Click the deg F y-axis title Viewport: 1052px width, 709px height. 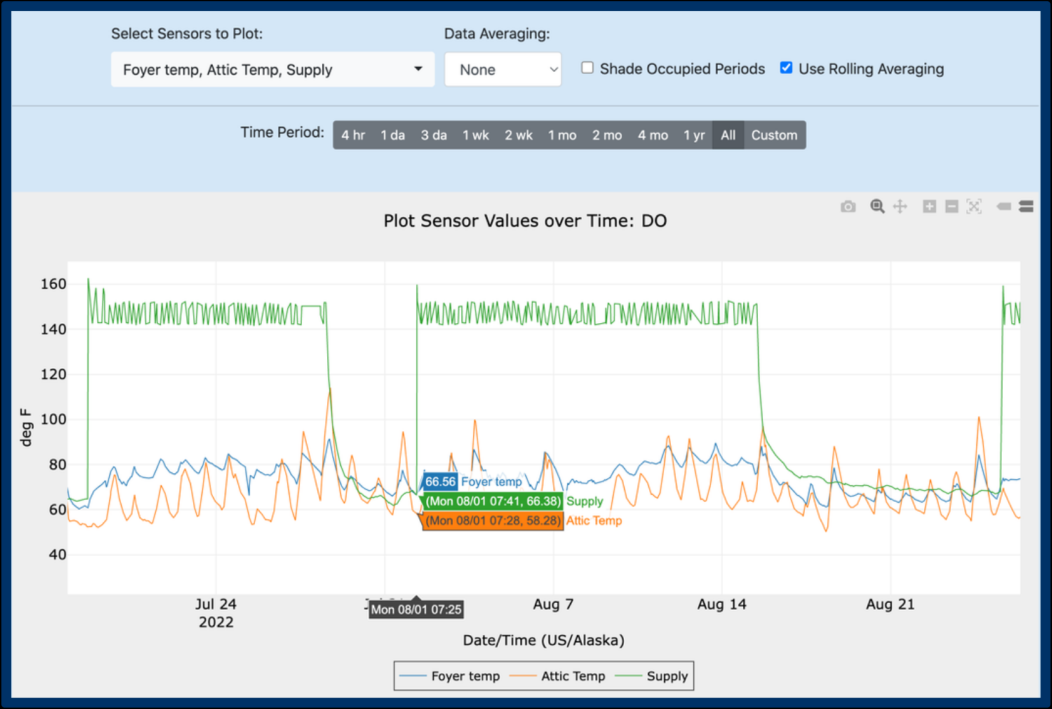click(26, 427)
